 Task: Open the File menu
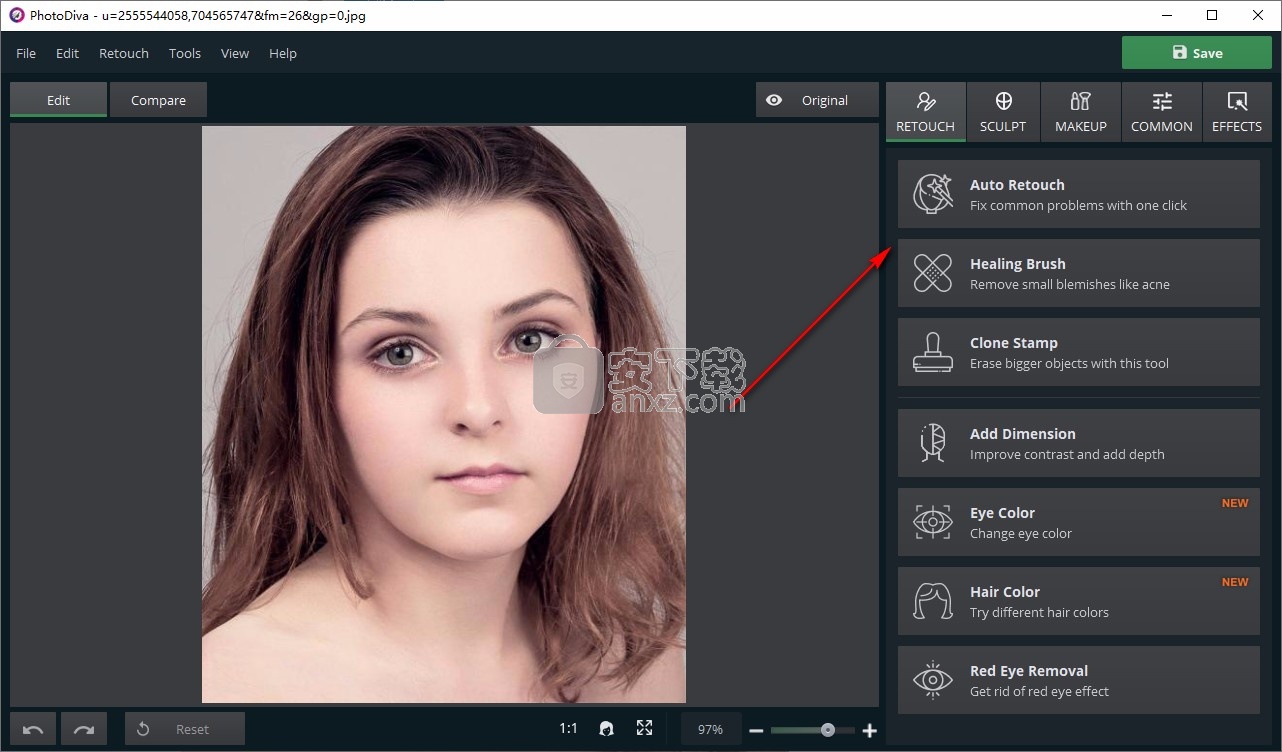coord(26,53)
